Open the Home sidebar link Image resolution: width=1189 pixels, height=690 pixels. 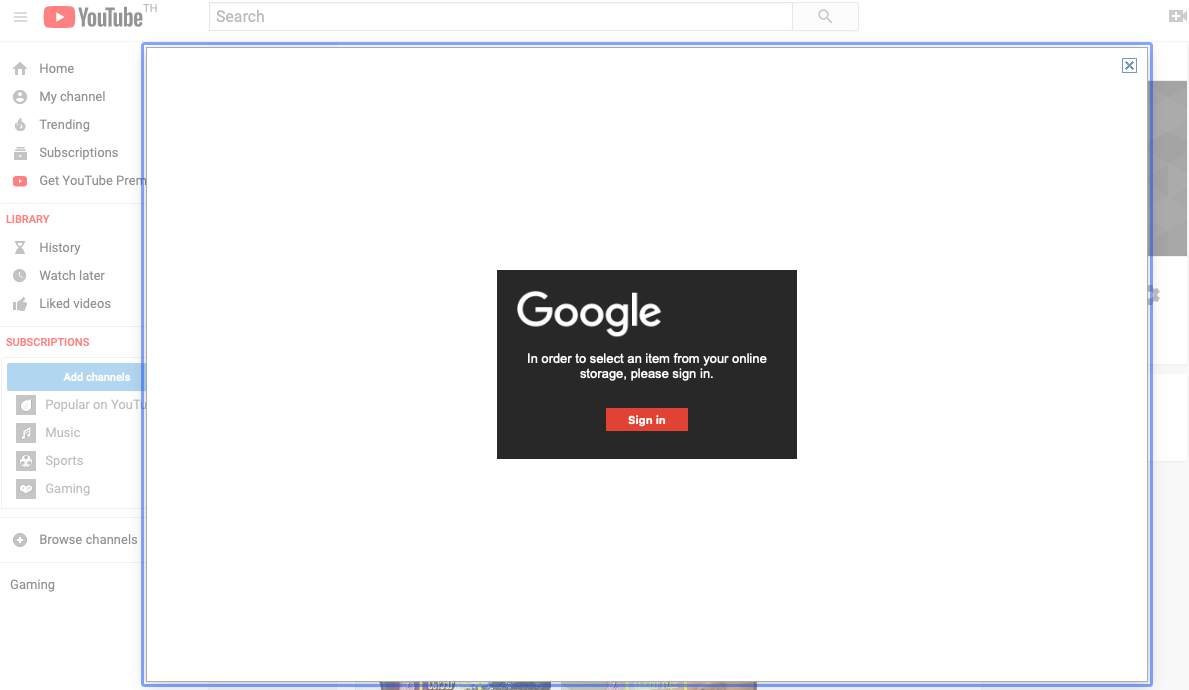point(57,68)
